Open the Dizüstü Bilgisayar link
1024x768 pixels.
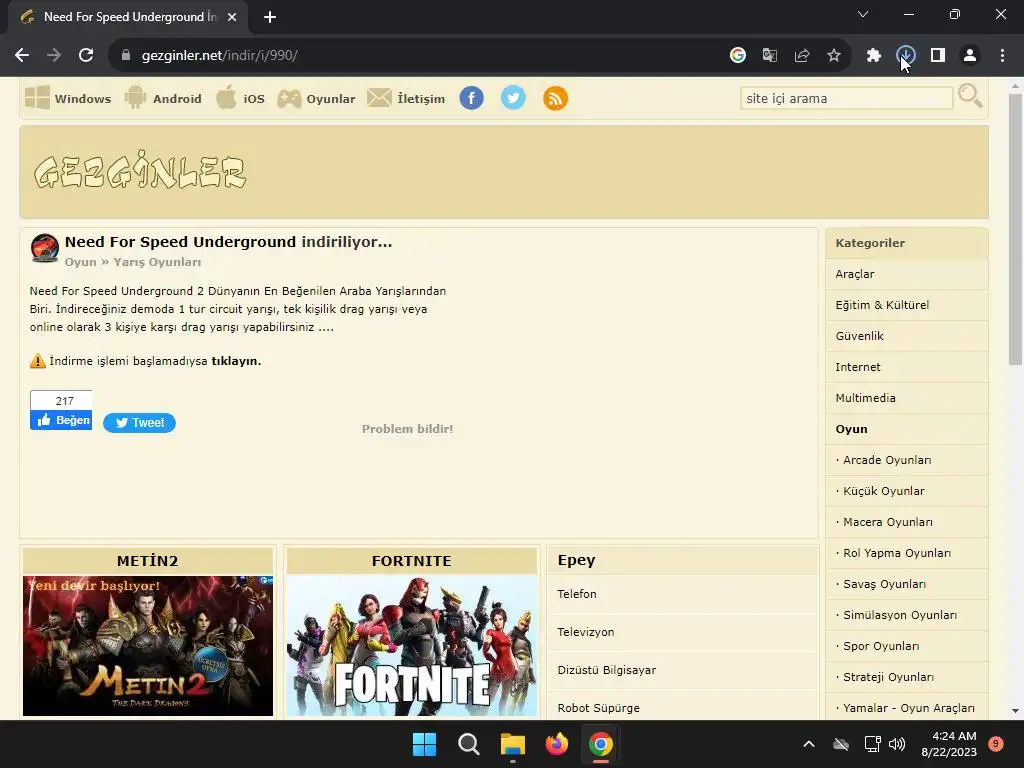(606, 669)
